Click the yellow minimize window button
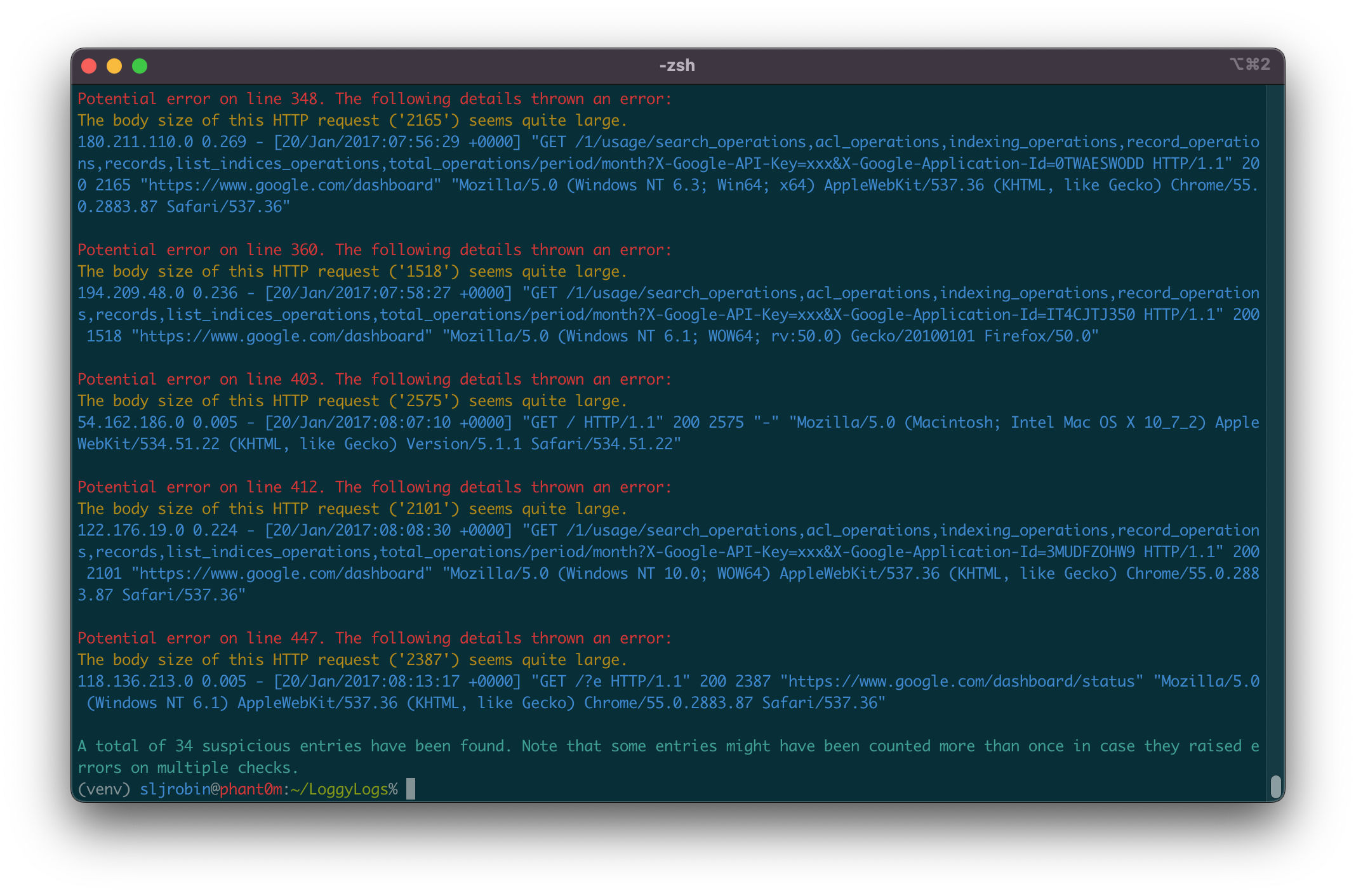1356x896 pixels. click(x=114, y=66)
